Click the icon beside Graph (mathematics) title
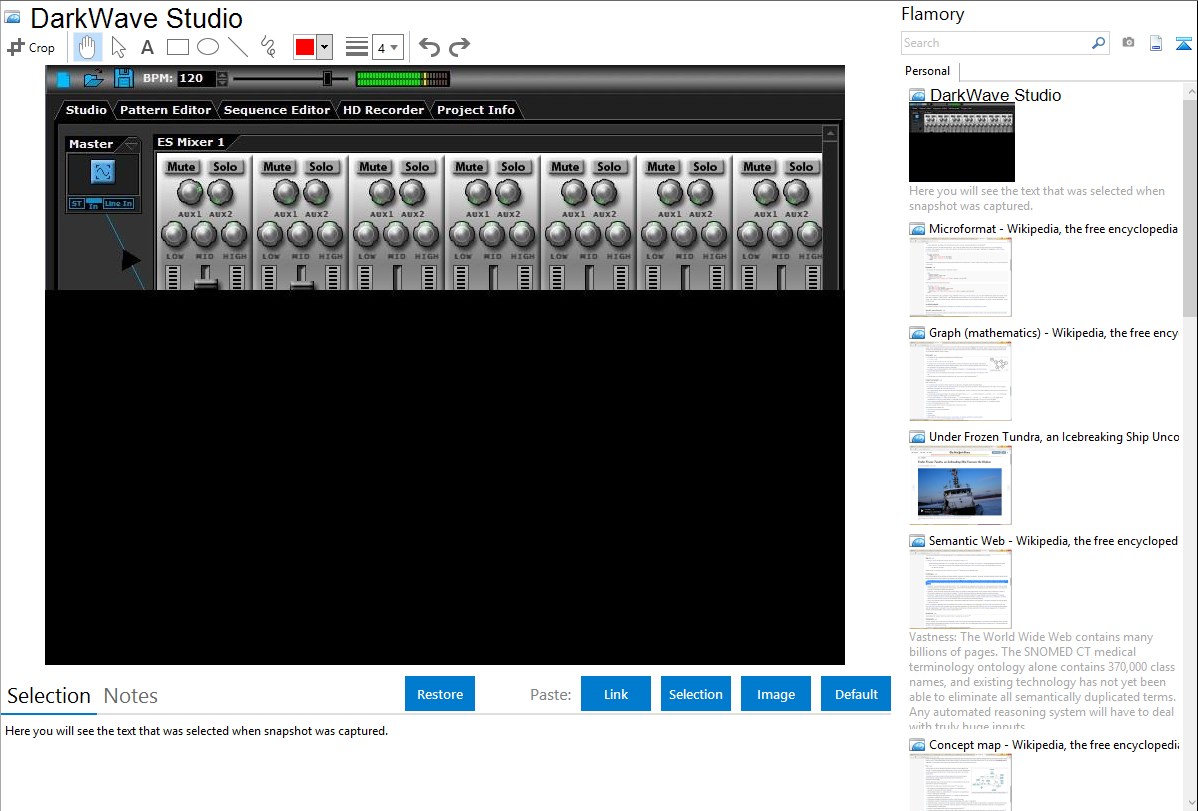 [917, 333]
